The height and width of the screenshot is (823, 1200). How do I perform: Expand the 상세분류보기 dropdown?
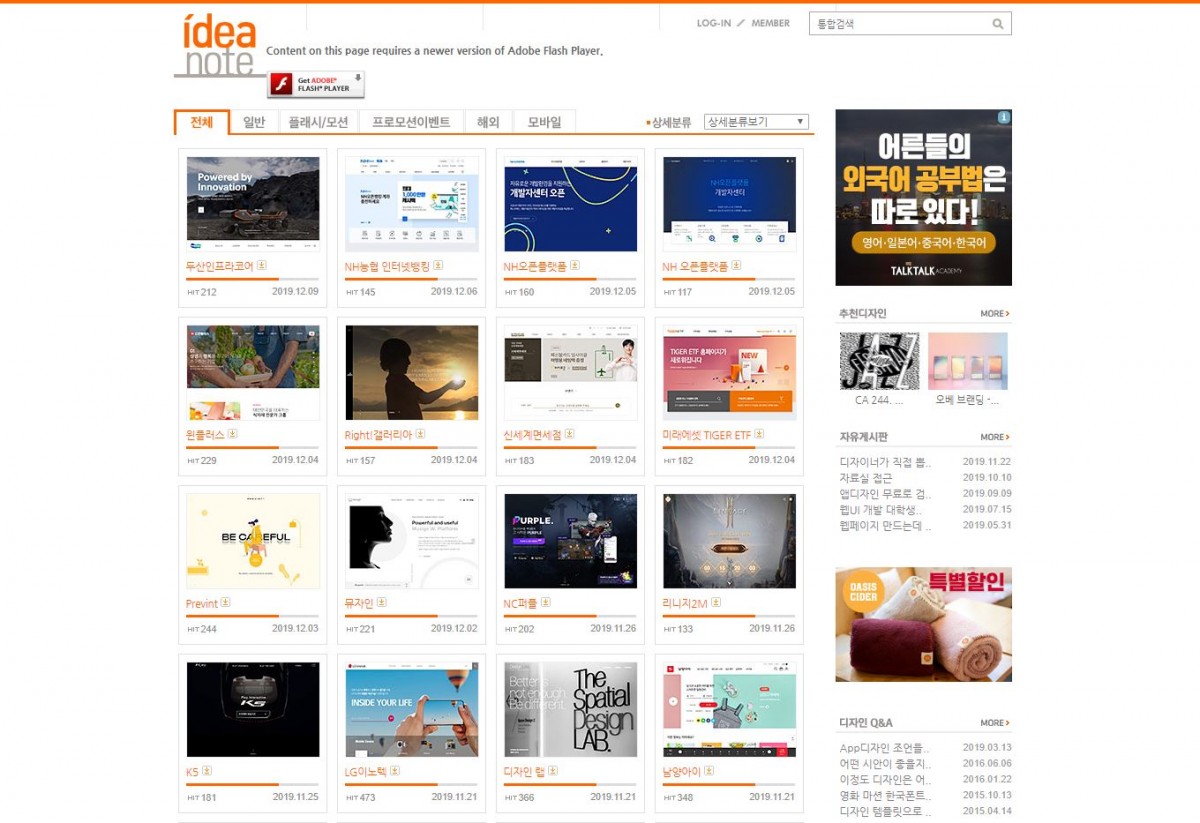pyautogui.click(x=756, y=122)
